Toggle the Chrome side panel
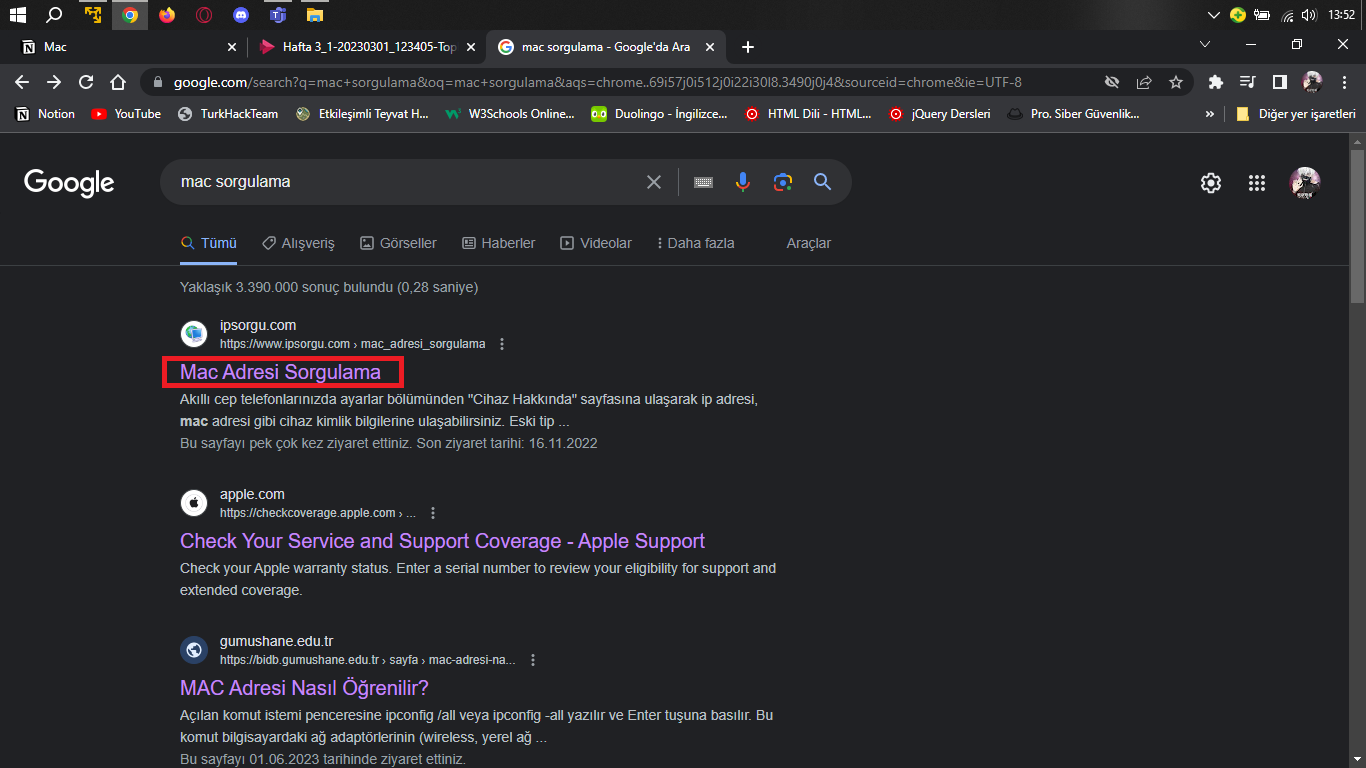 click(1279, 82)
